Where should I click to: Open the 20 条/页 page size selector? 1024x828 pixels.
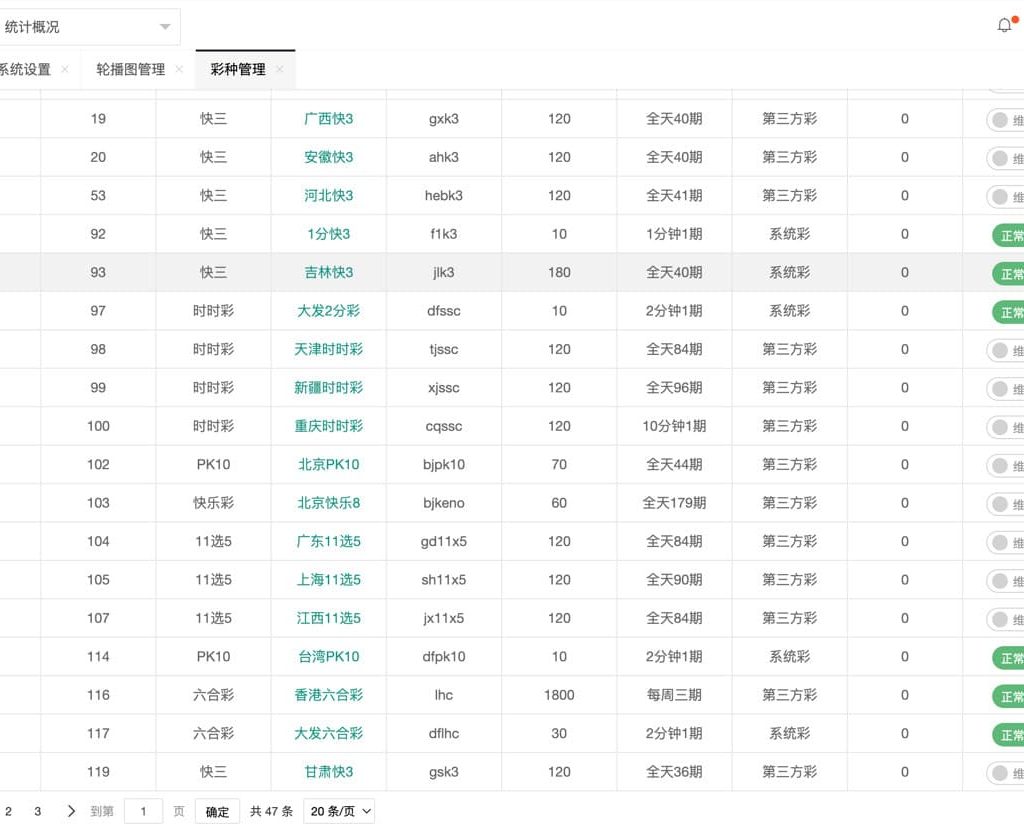pos(341,811)
